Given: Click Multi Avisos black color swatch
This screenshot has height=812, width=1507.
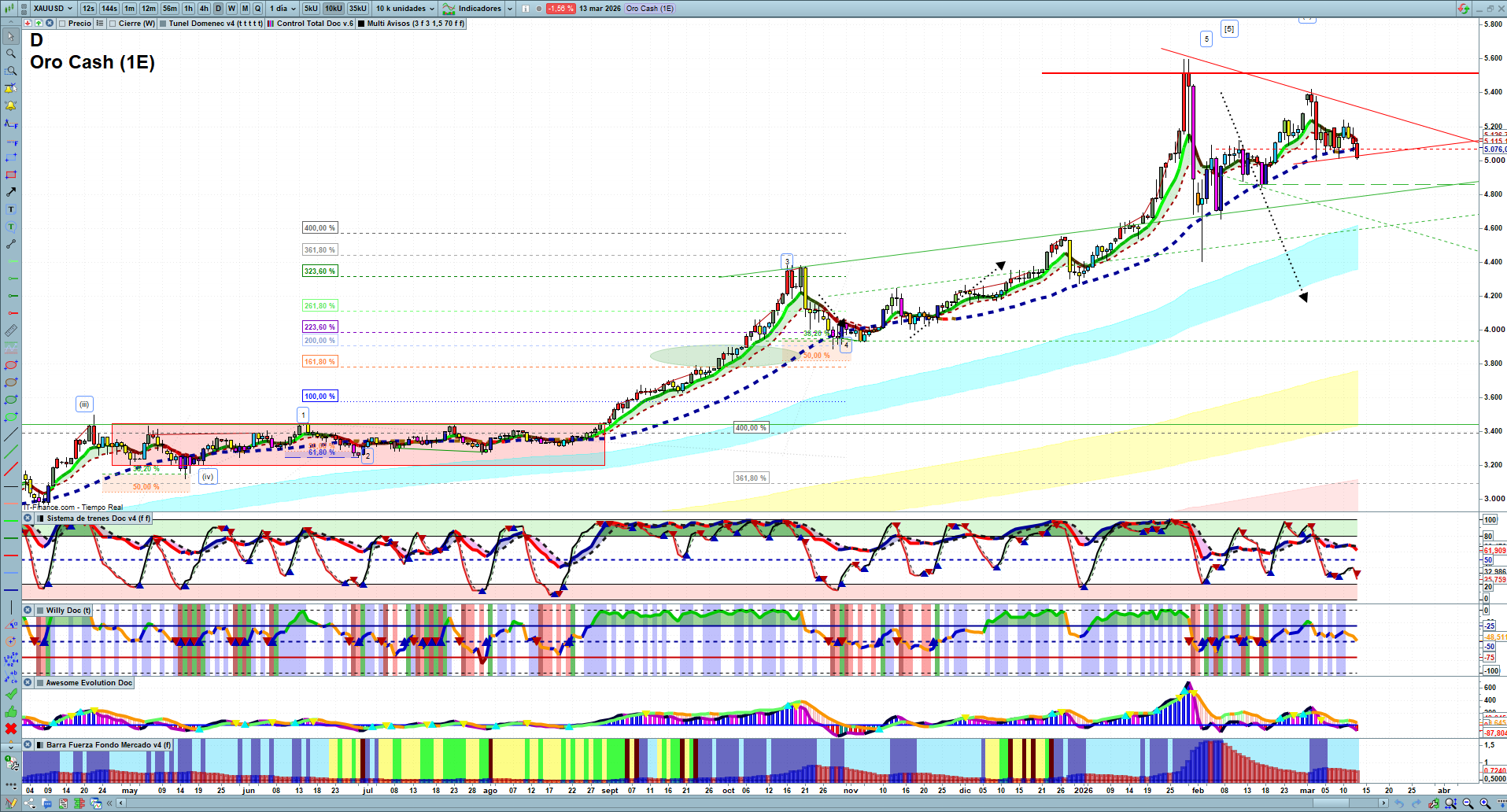Looking at the screenshot, I should pyautogui.click(x=361, y=24).
